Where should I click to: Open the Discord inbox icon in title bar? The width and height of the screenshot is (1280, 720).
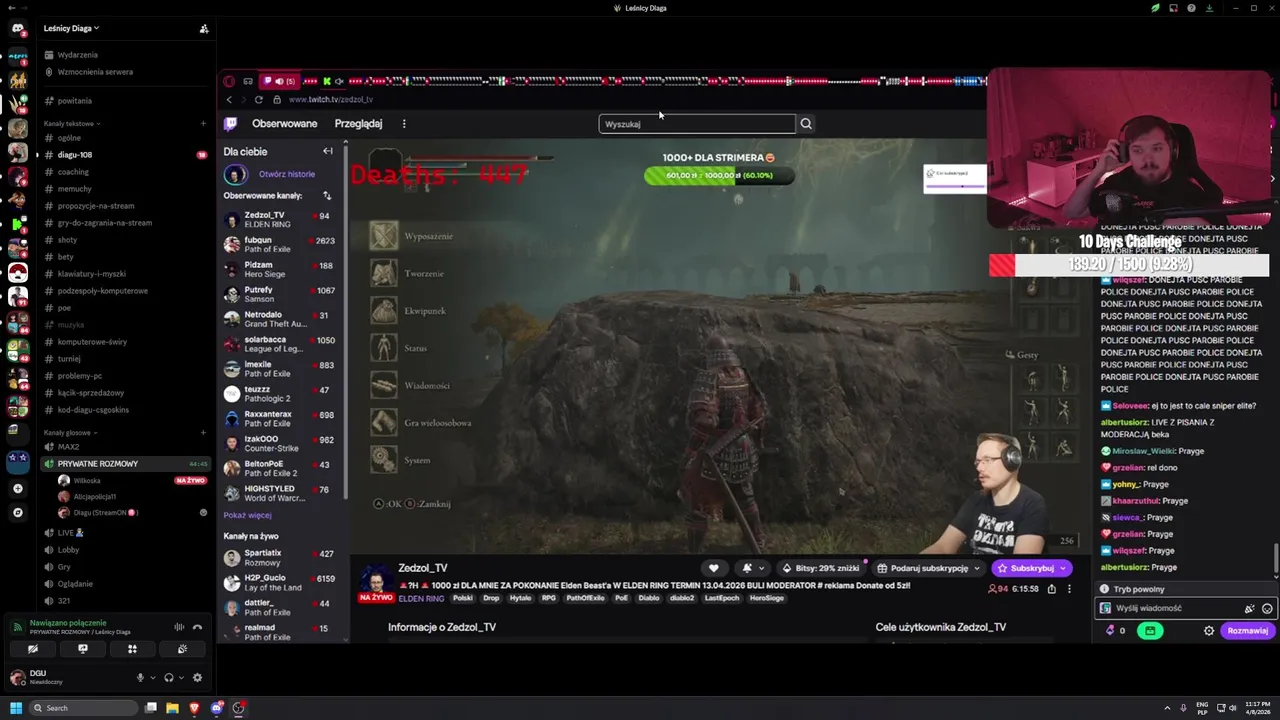pos(1173,8)
